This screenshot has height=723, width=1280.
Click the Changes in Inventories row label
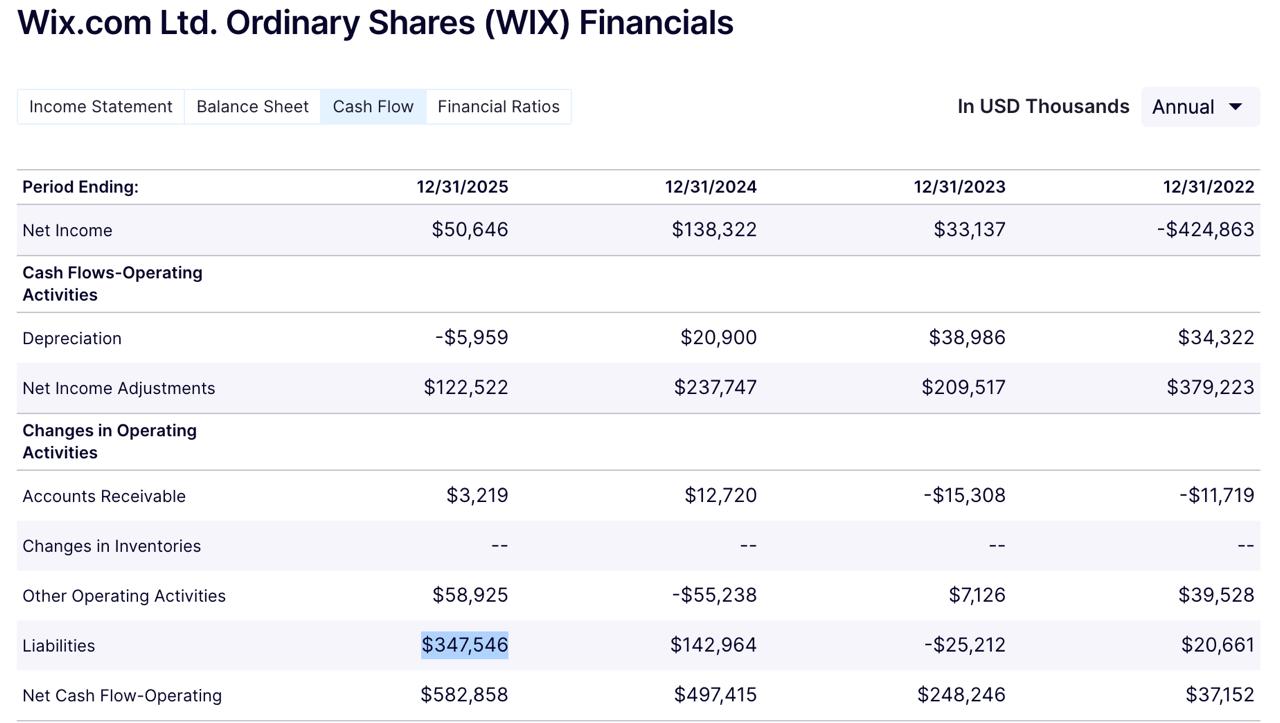coord(112,547)
